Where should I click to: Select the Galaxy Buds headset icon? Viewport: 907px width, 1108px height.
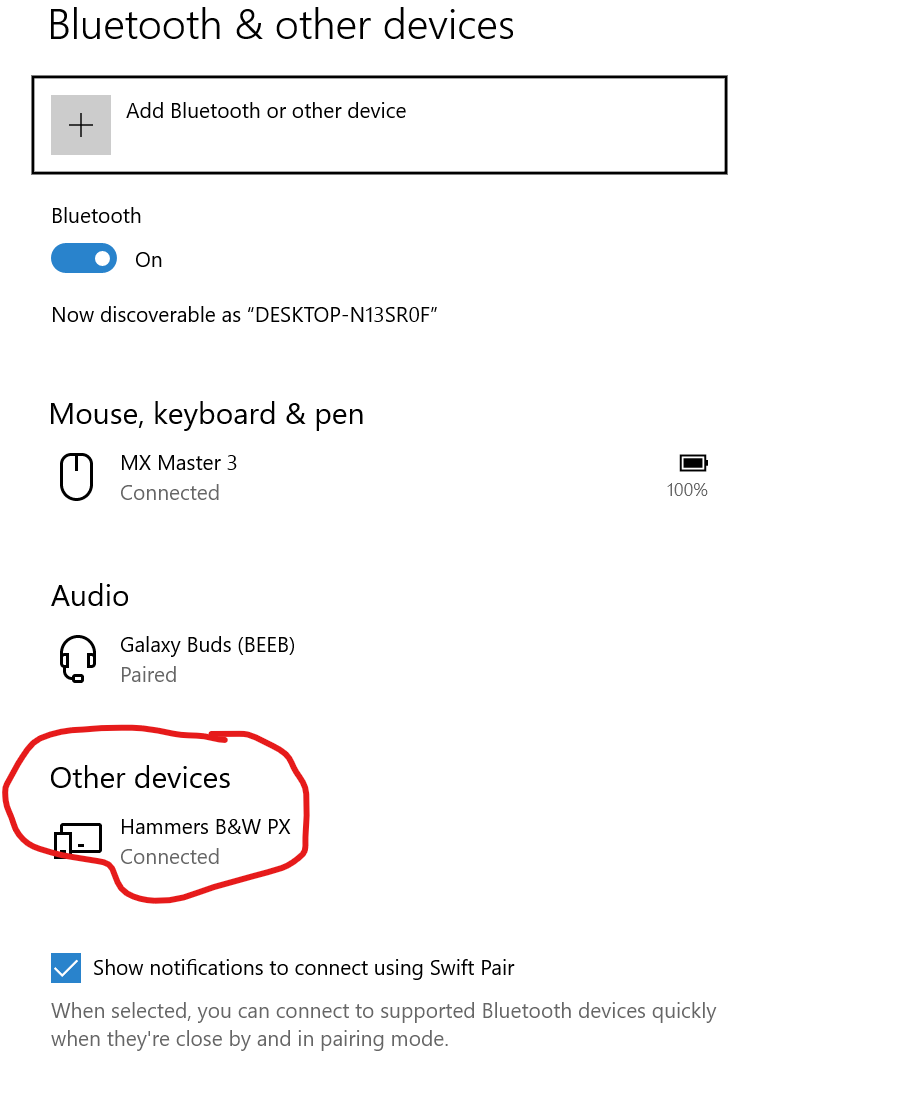click(77, 659)
